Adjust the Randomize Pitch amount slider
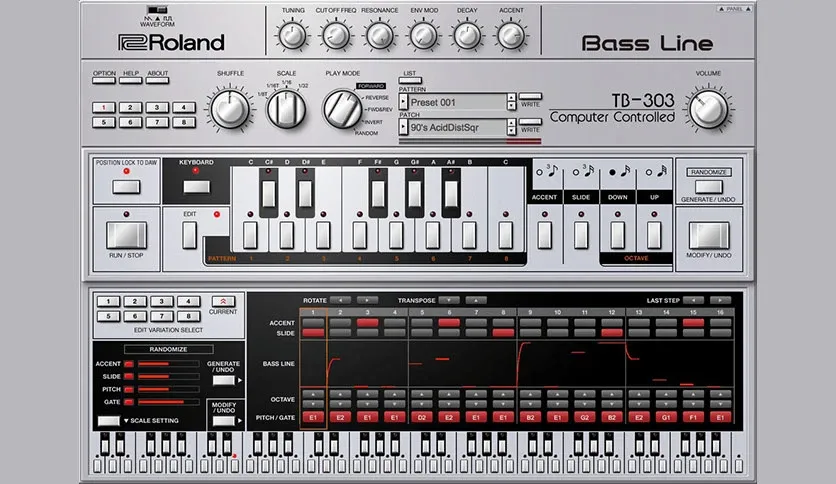The width and height of the screenshot is (836, 484). pyautogui.click(x=168, y=390)
